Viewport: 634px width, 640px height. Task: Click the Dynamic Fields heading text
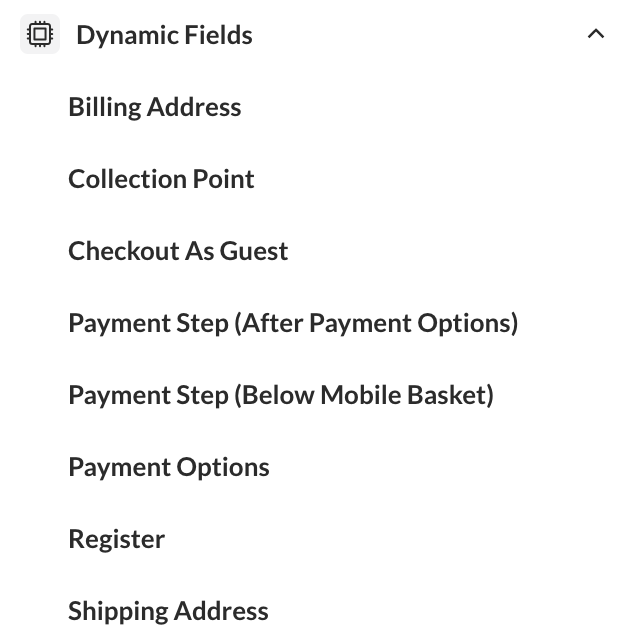point(164,35)
